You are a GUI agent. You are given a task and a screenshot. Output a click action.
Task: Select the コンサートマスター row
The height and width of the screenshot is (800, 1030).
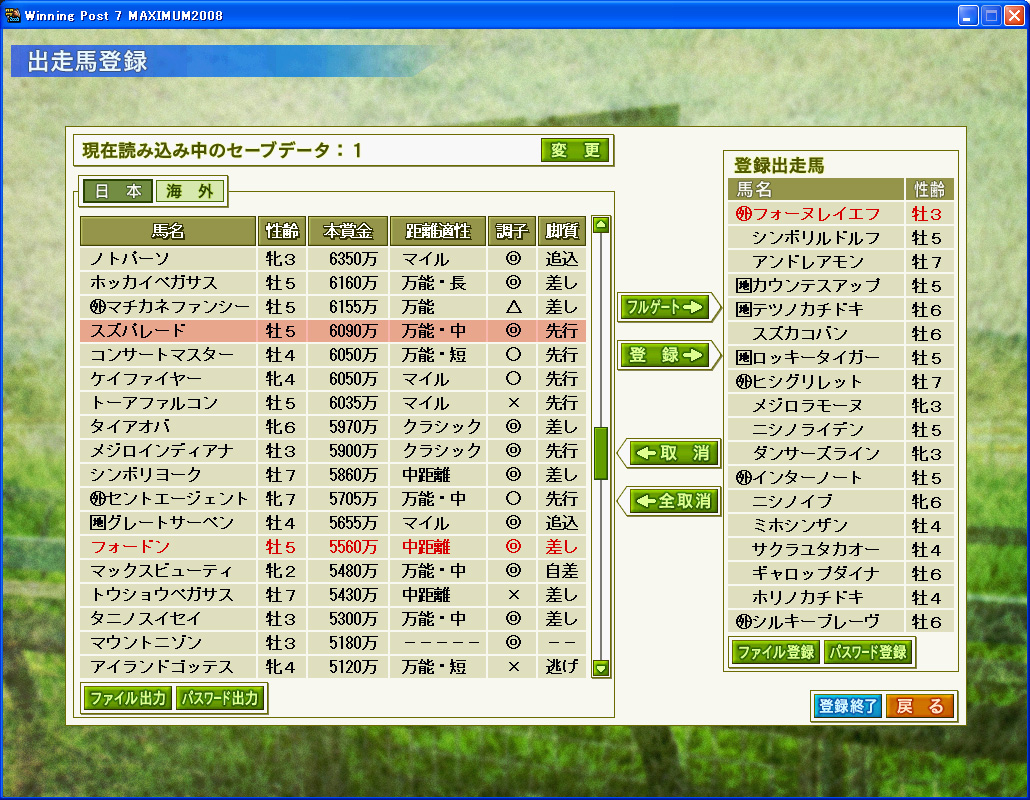pos(333,355)
